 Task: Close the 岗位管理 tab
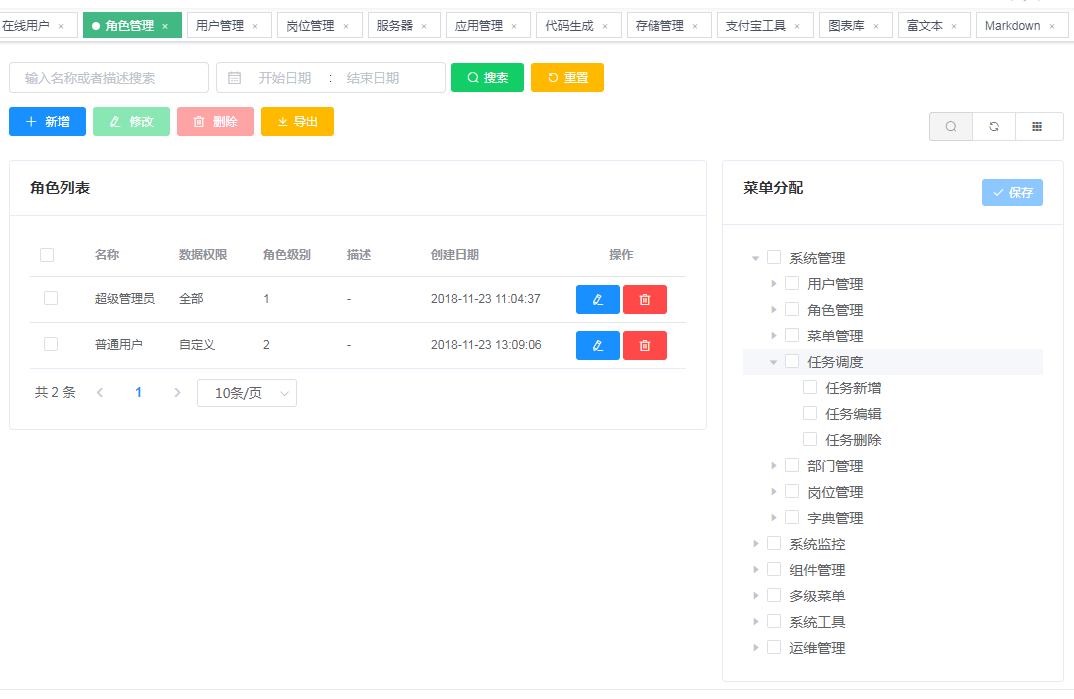pos(346,26)
